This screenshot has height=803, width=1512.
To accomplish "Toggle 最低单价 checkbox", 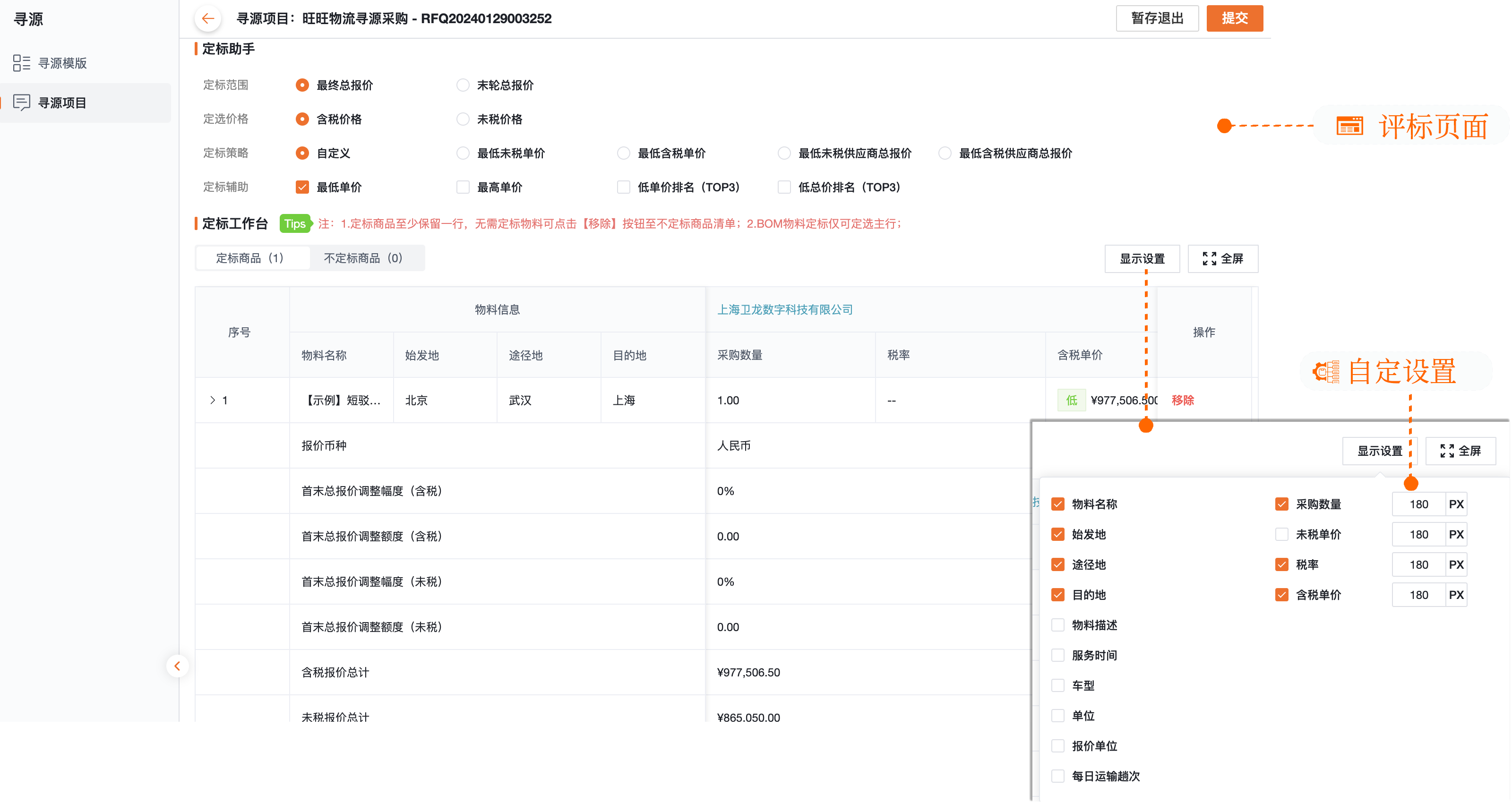I will (302, 187).
